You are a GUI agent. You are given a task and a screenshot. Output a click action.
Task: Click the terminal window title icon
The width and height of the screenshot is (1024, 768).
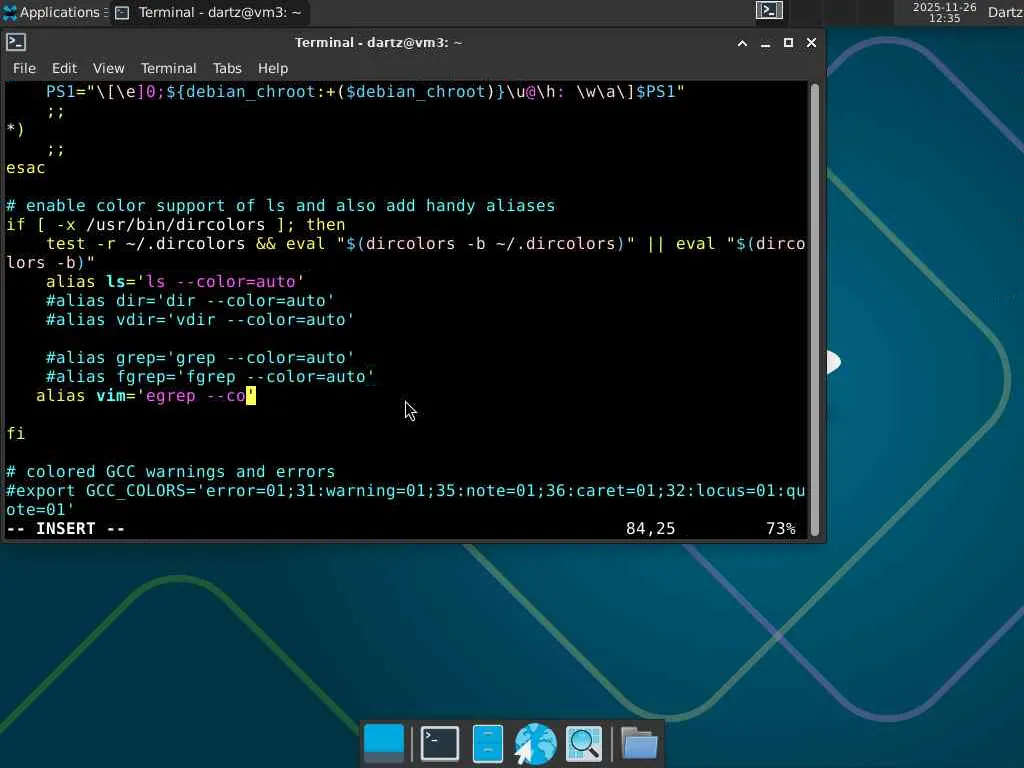point(16,42)
